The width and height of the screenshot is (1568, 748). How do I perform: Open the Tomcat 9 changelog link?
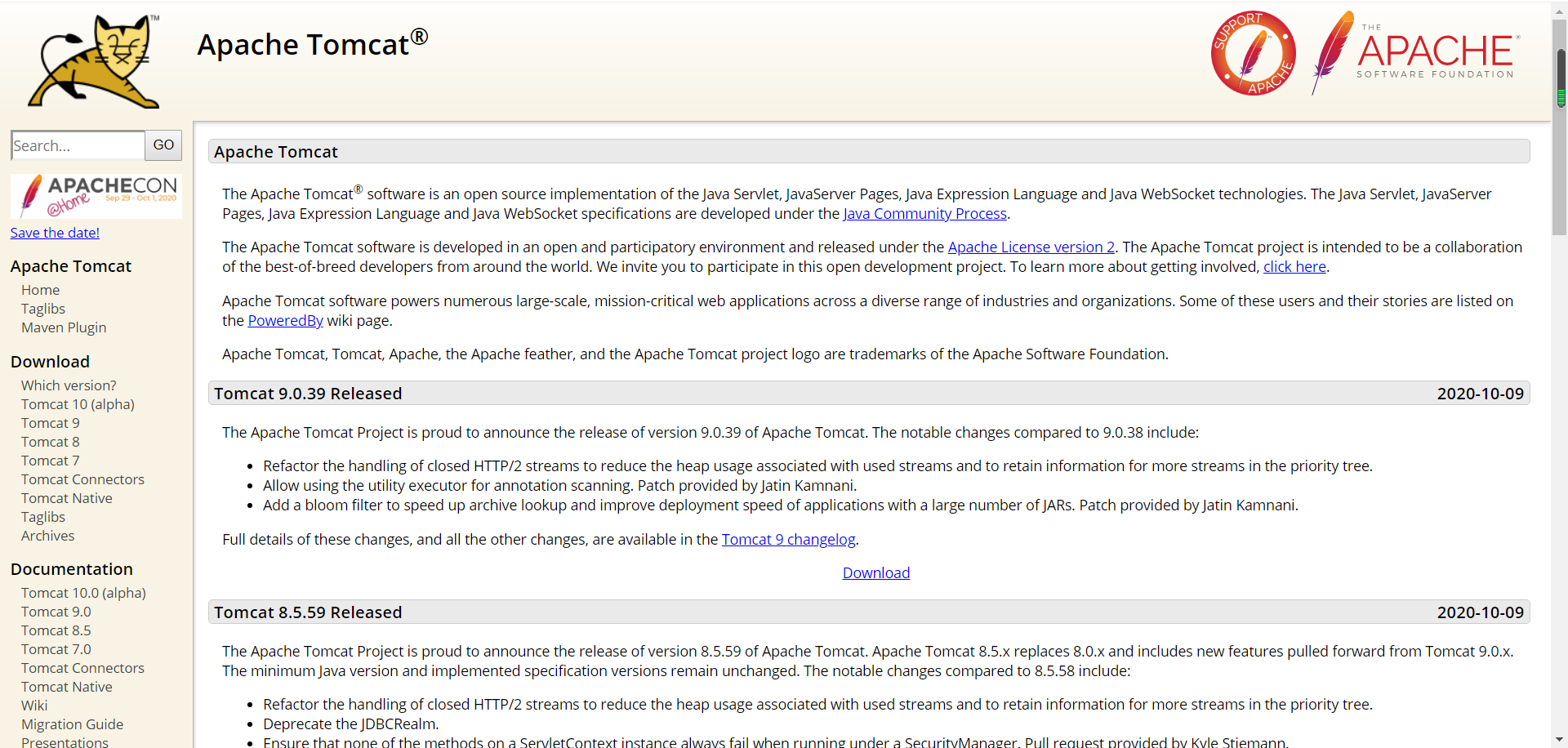point(788,540)
